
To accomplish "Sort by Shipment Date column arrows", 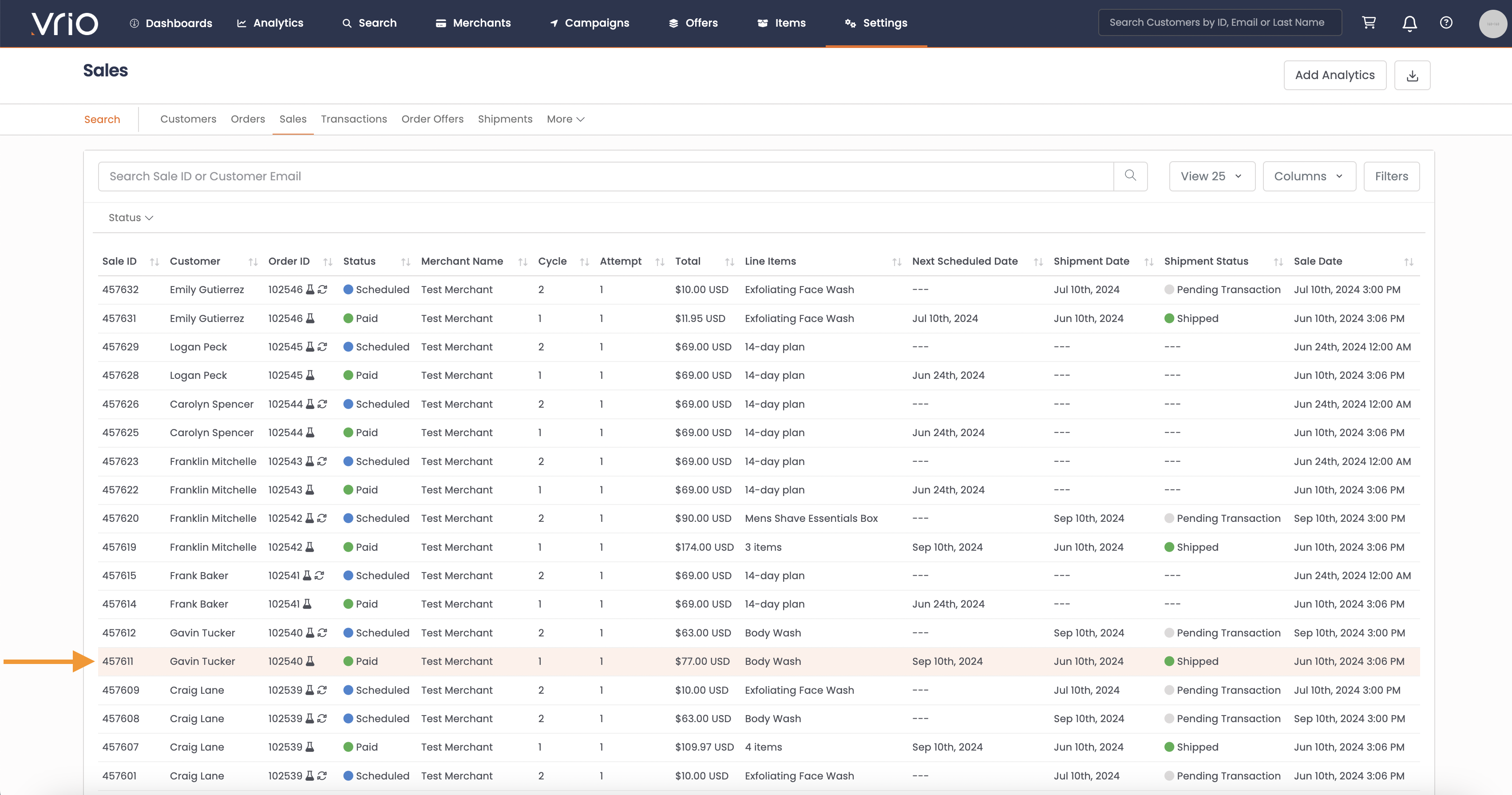I will tap(1149, 262).
